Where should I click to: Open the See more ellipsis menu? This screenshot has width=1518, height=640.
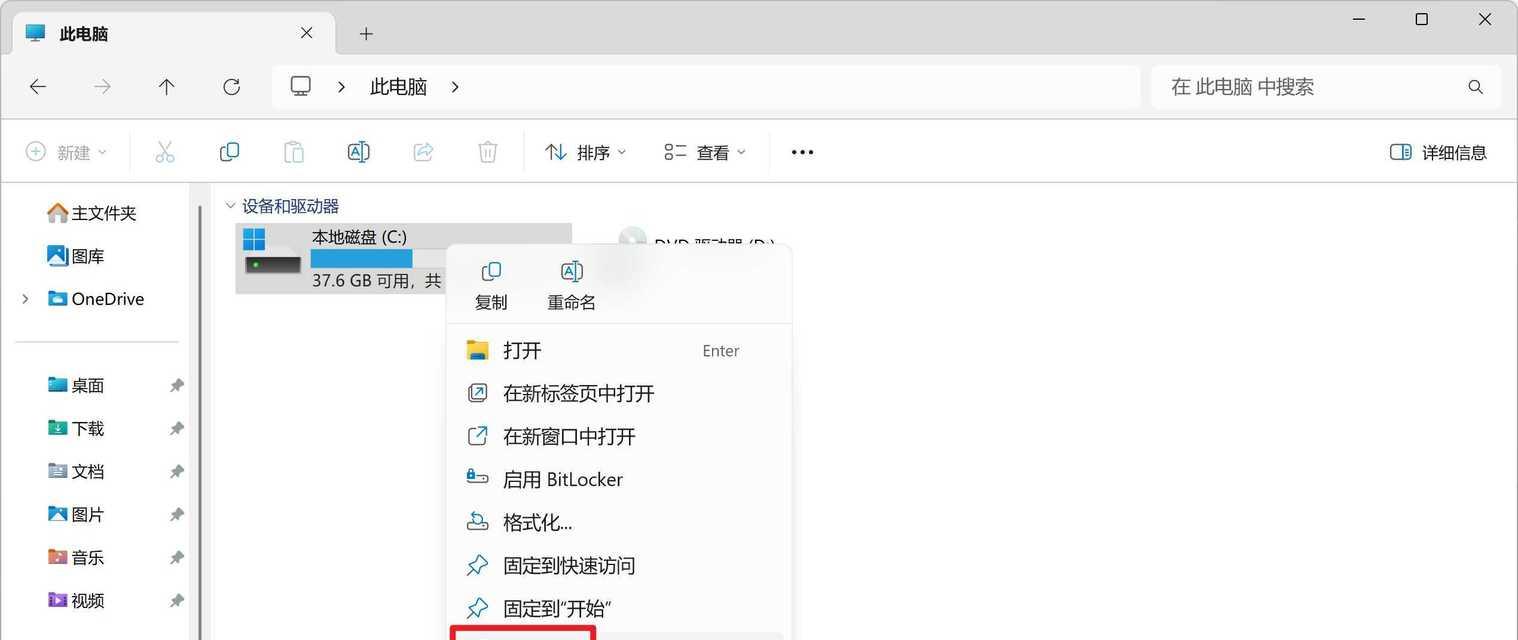[802, 152]
